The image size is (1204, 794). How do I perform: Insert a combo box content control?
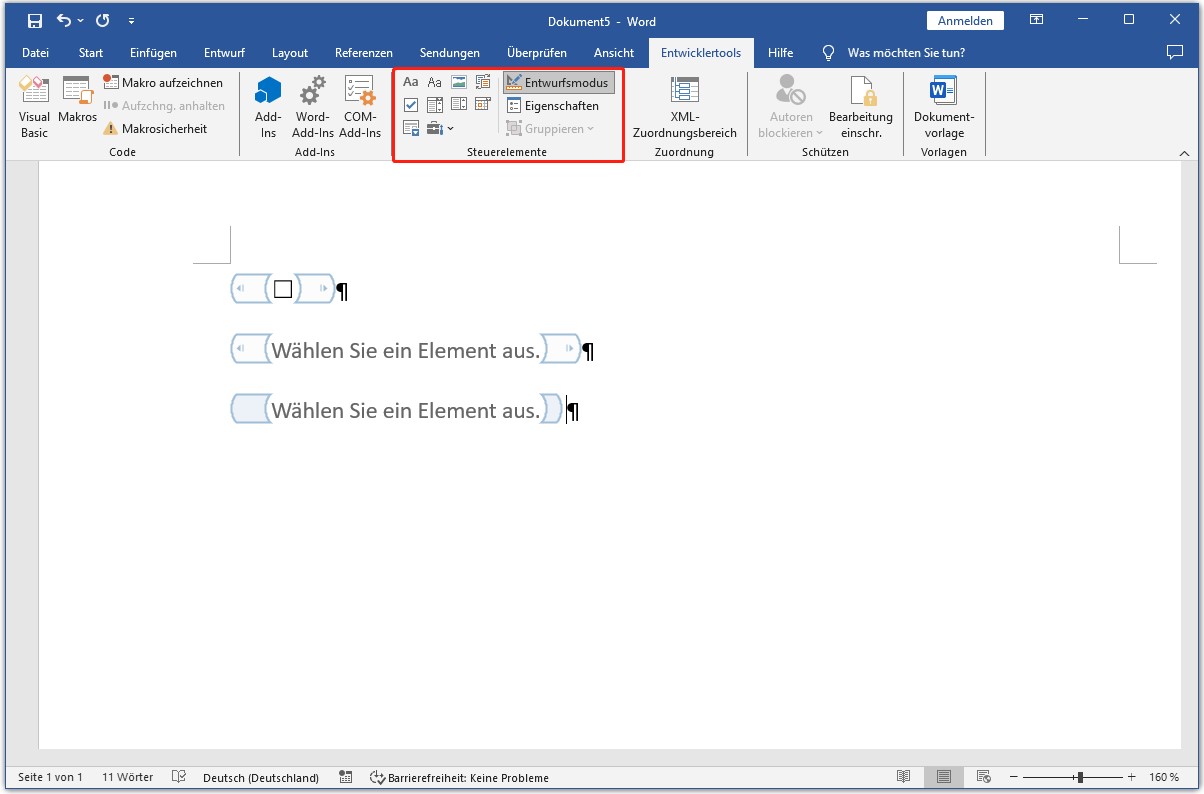[435, 104]
